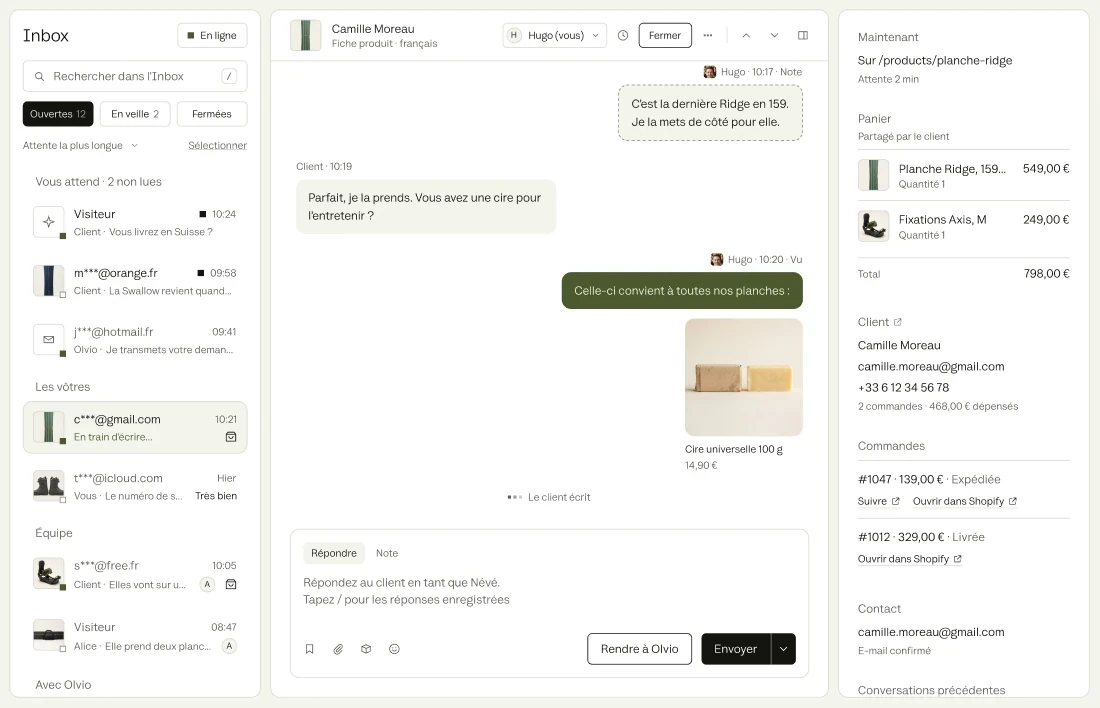Image resolution: width=1100 pixels, height=708 pixels.
Task: Click the bookmark saved replies icon in composer
Action: point(309,649)
